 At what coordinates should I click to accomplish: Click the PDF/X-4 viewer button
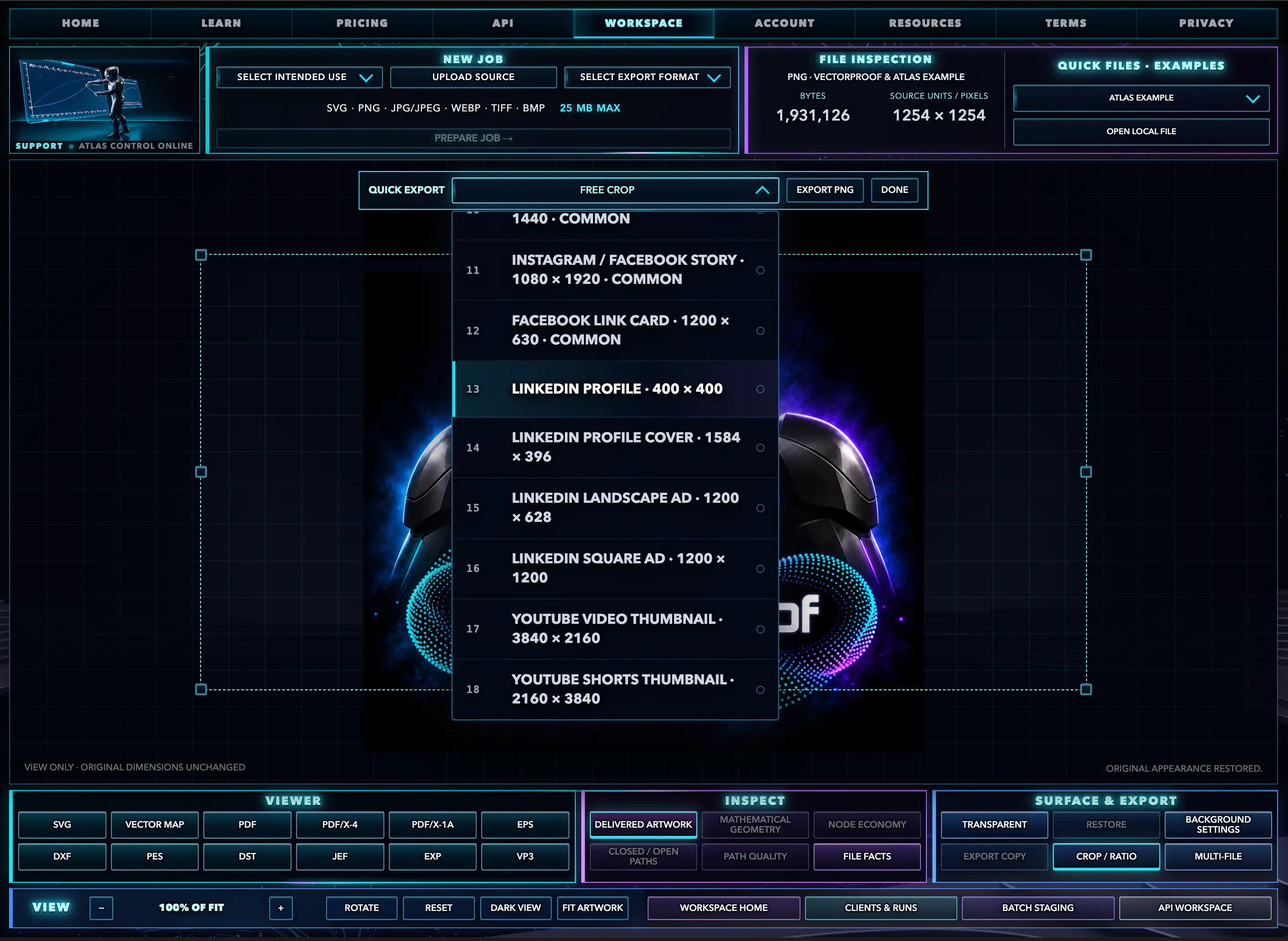[x=340, y=825]
